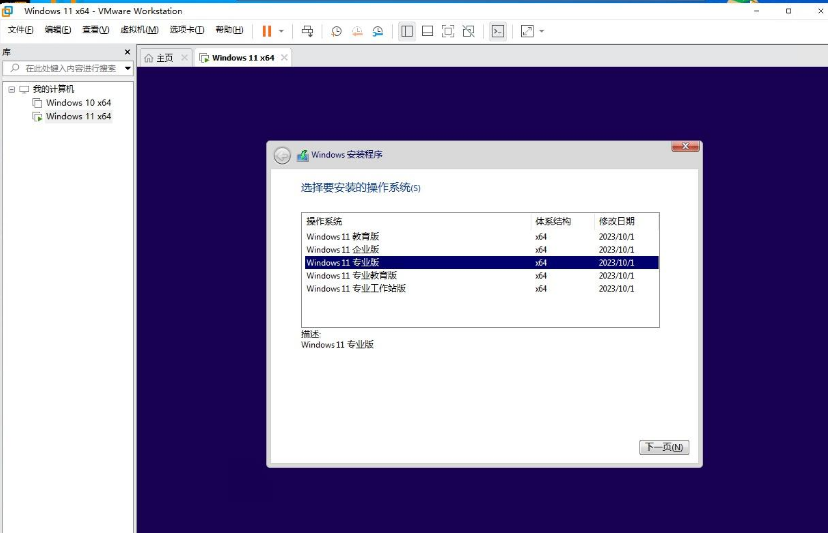The image size is (828, 533).
Task: Click the 体系结构 column header
Action: coord(562,221)
